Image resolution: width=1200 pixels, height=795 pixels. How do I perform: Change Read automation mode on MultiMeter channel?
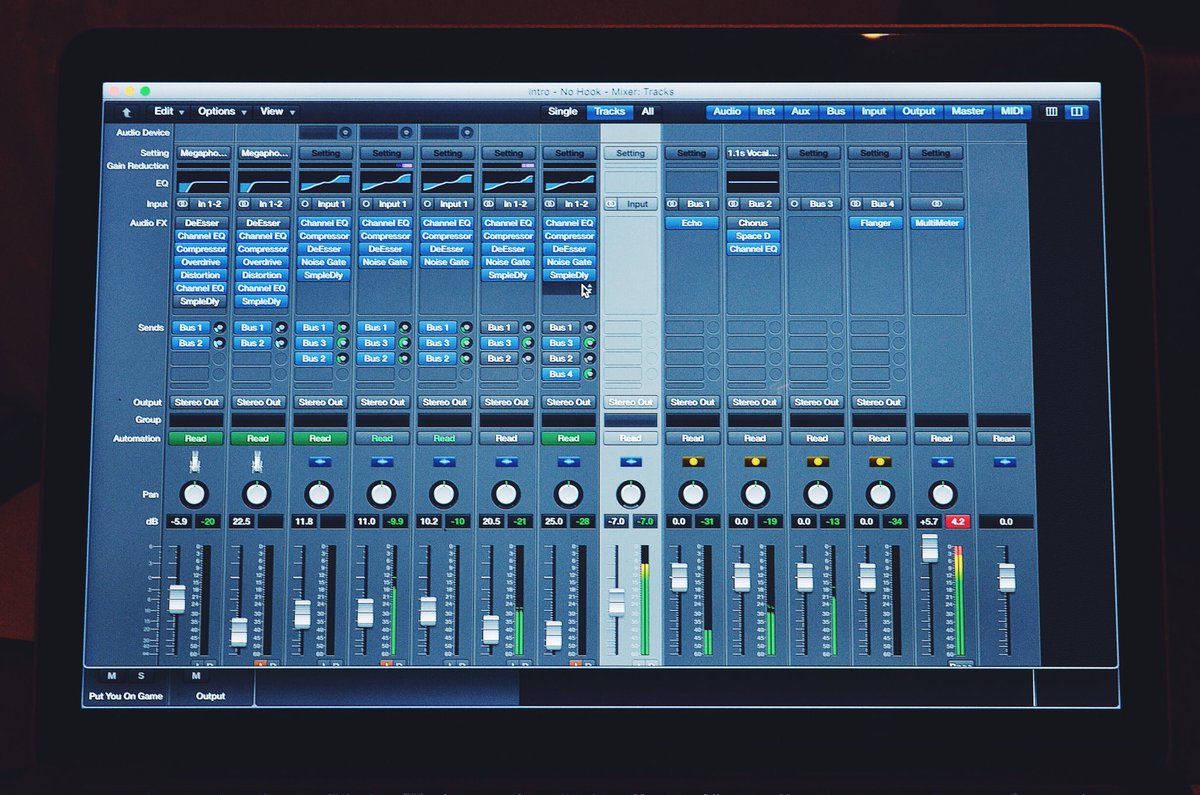(942, 438)
